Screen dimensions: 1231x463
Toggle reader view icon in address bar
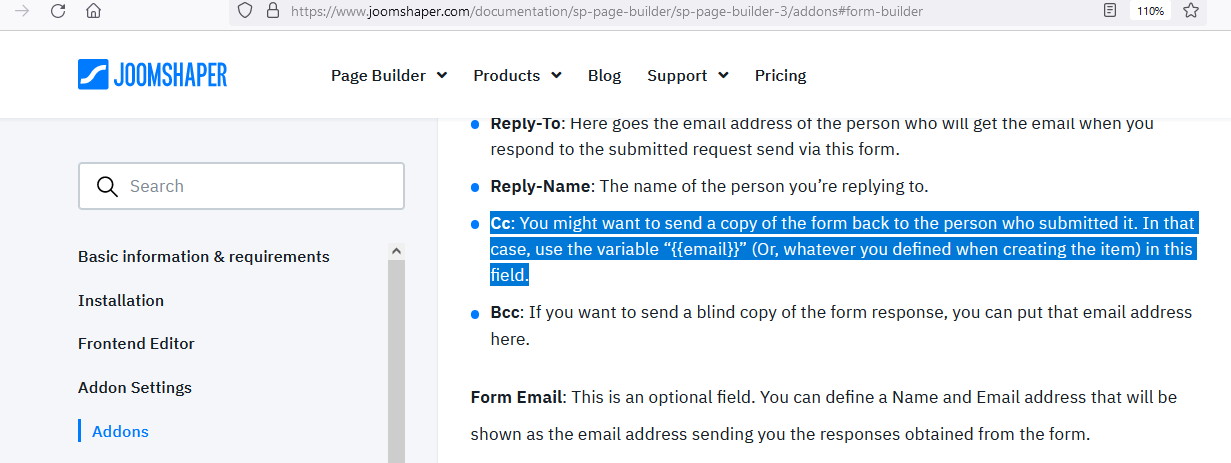click(1109, 11)
